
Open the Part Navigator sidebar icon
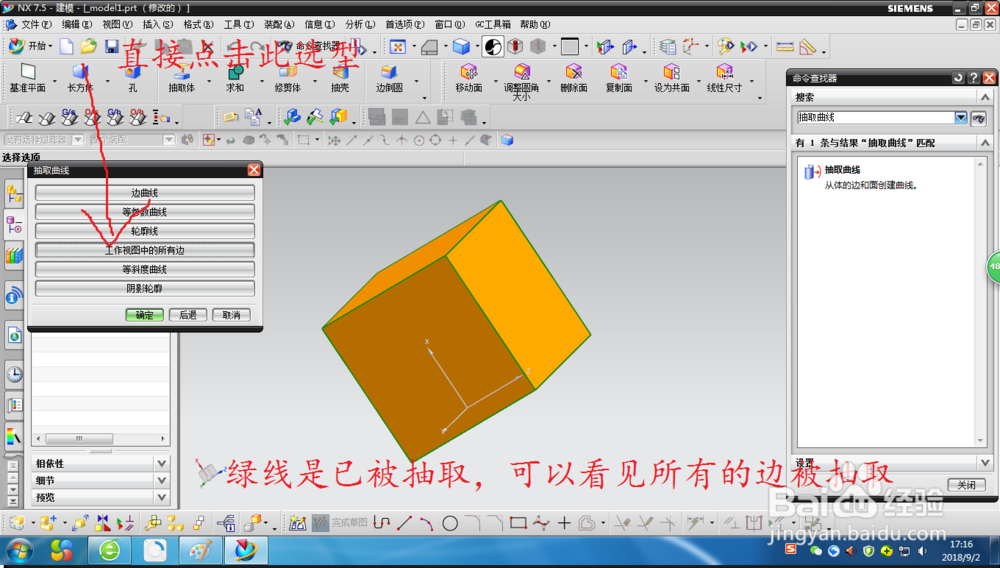[x=14, y=225]
